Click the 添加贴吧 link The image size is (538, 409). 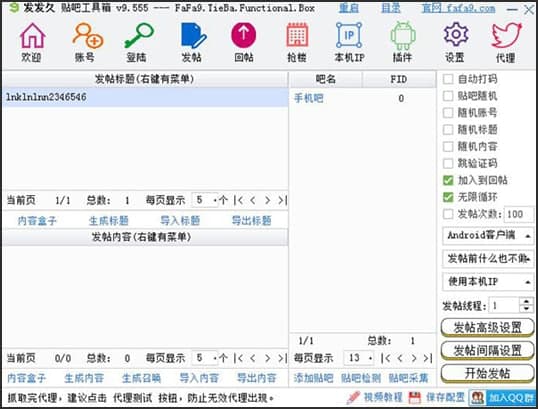314,378
